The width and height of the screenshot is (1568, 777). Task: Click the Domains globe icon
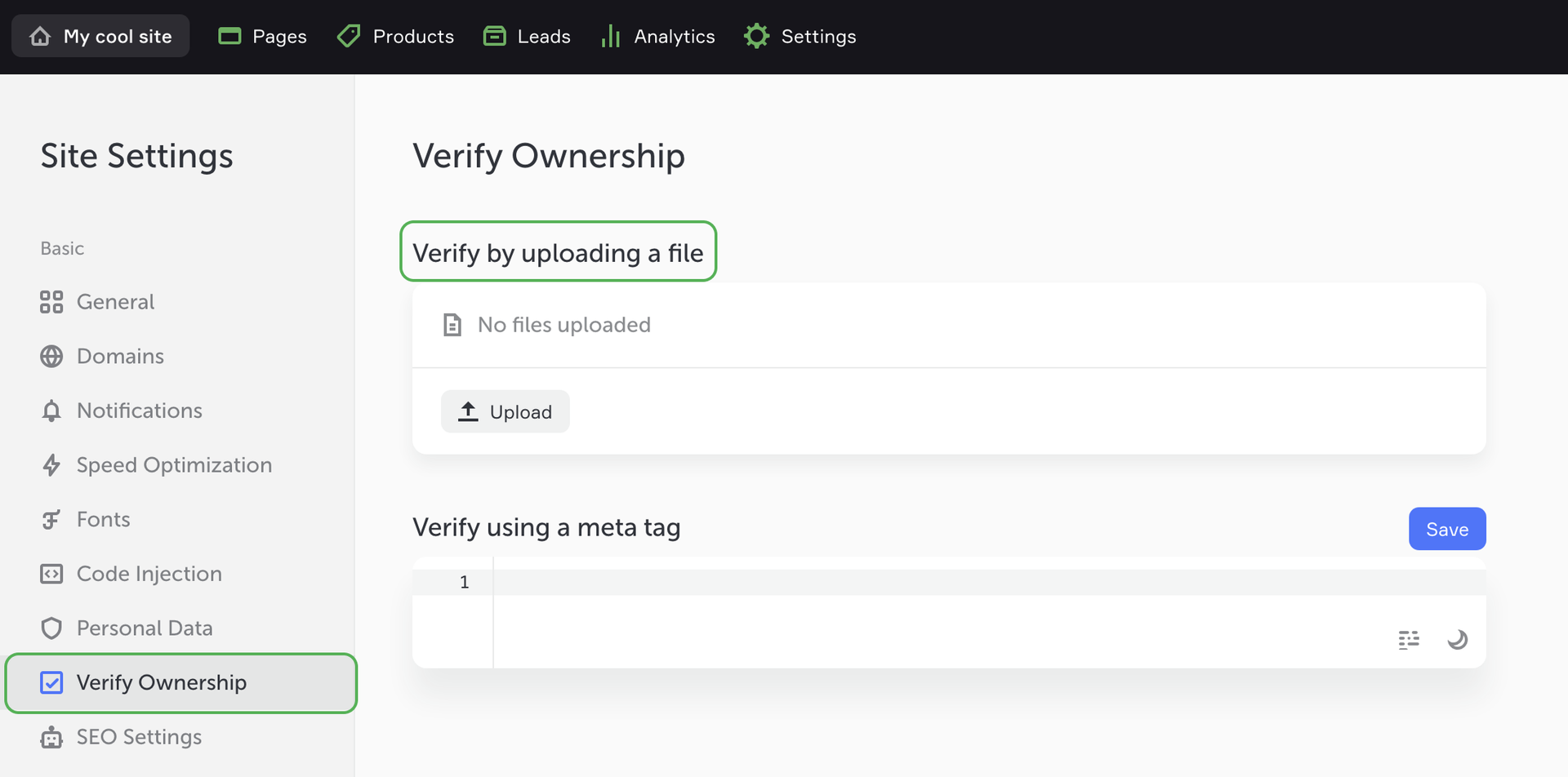click(51, 357)
